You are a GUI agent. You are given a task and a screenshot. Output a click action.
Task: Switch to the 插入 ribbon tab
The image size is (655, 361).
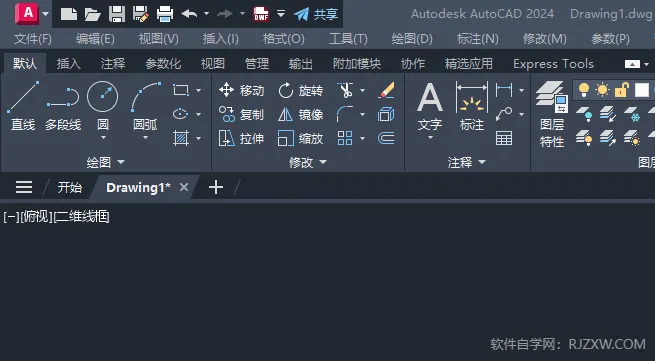pyautogui.click(x=69, y=64)
